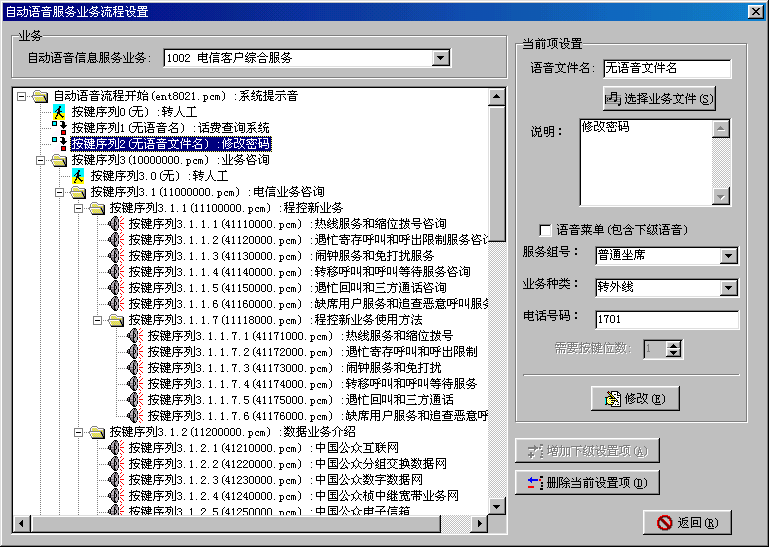This screenshot has width=769, height=547.
Task: Click the running-man icon for 按键序列0 转人工
Action: tap(59, 112)
